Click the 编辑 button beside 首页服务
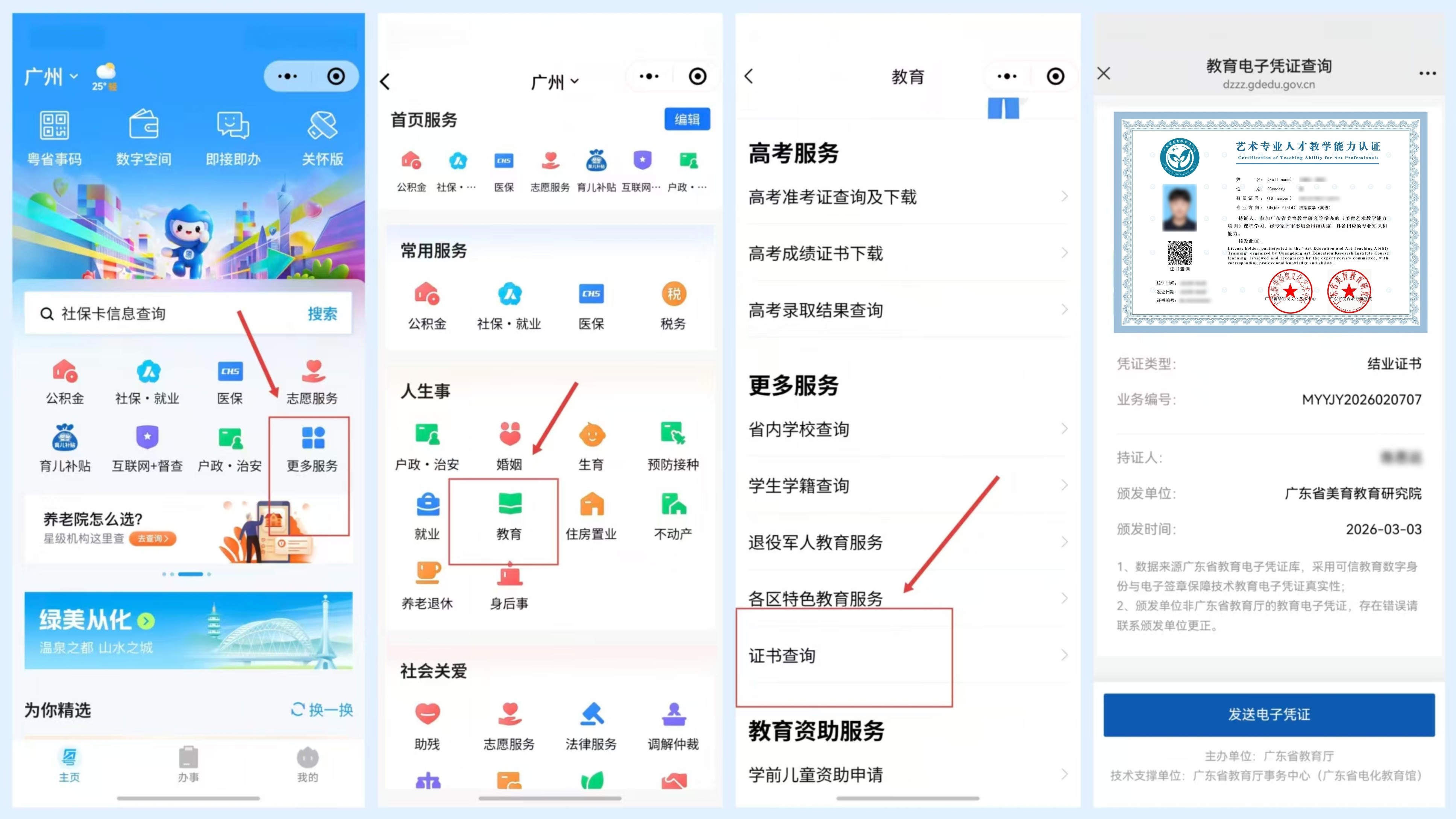 [687, 119]
